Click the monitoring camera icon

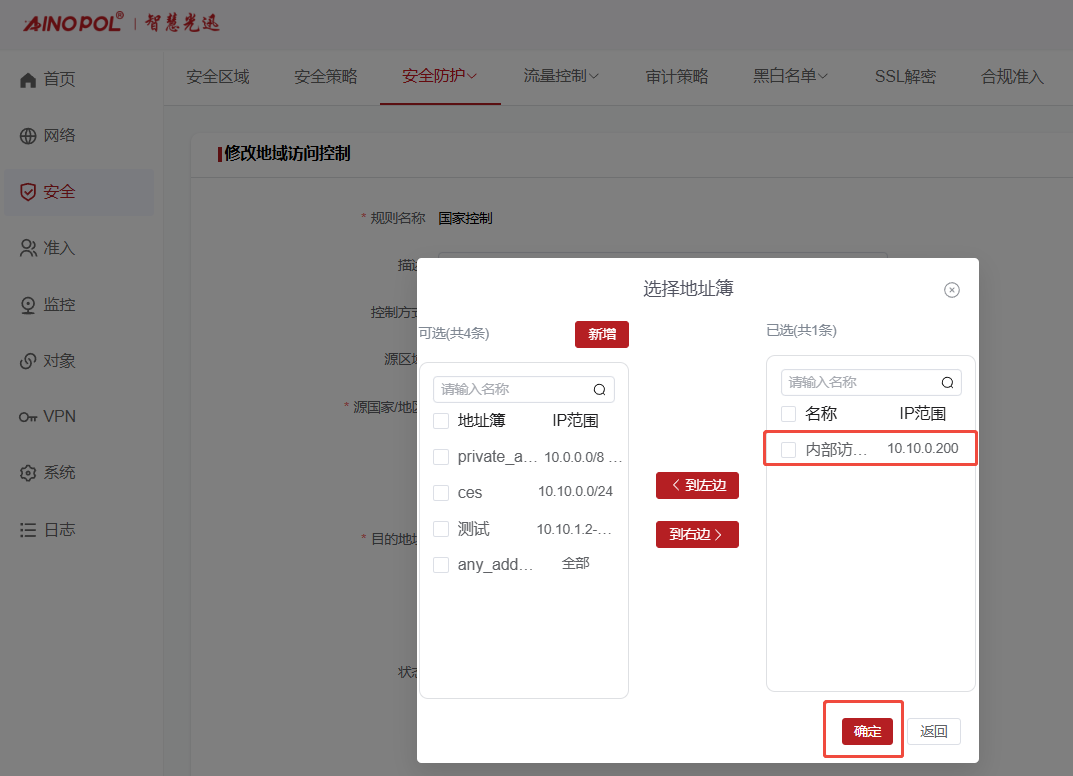pyautogui.click(x=28, y=305)
